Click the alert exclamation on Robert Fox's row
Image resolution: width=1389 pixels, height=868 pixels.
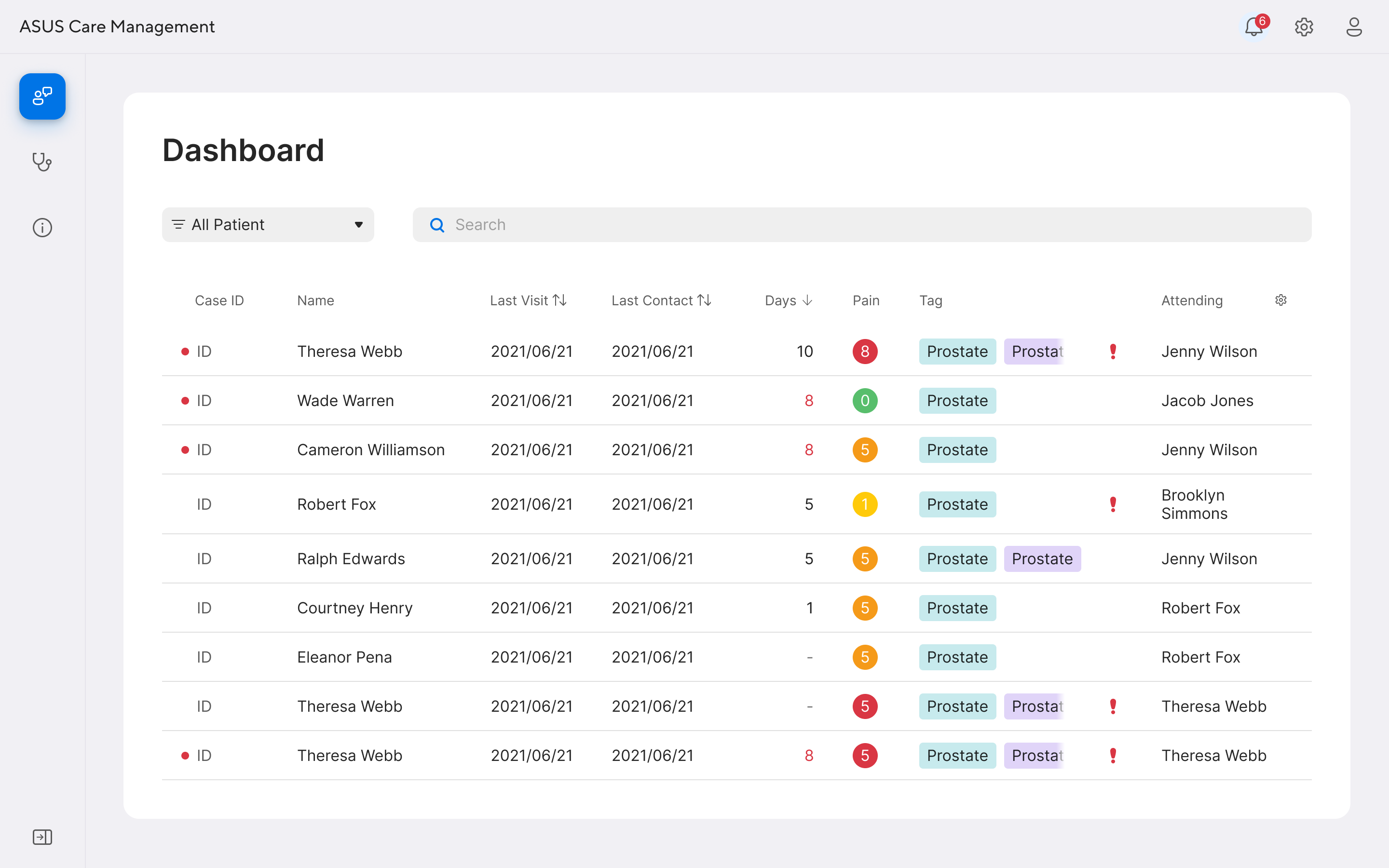[1113, 504]
